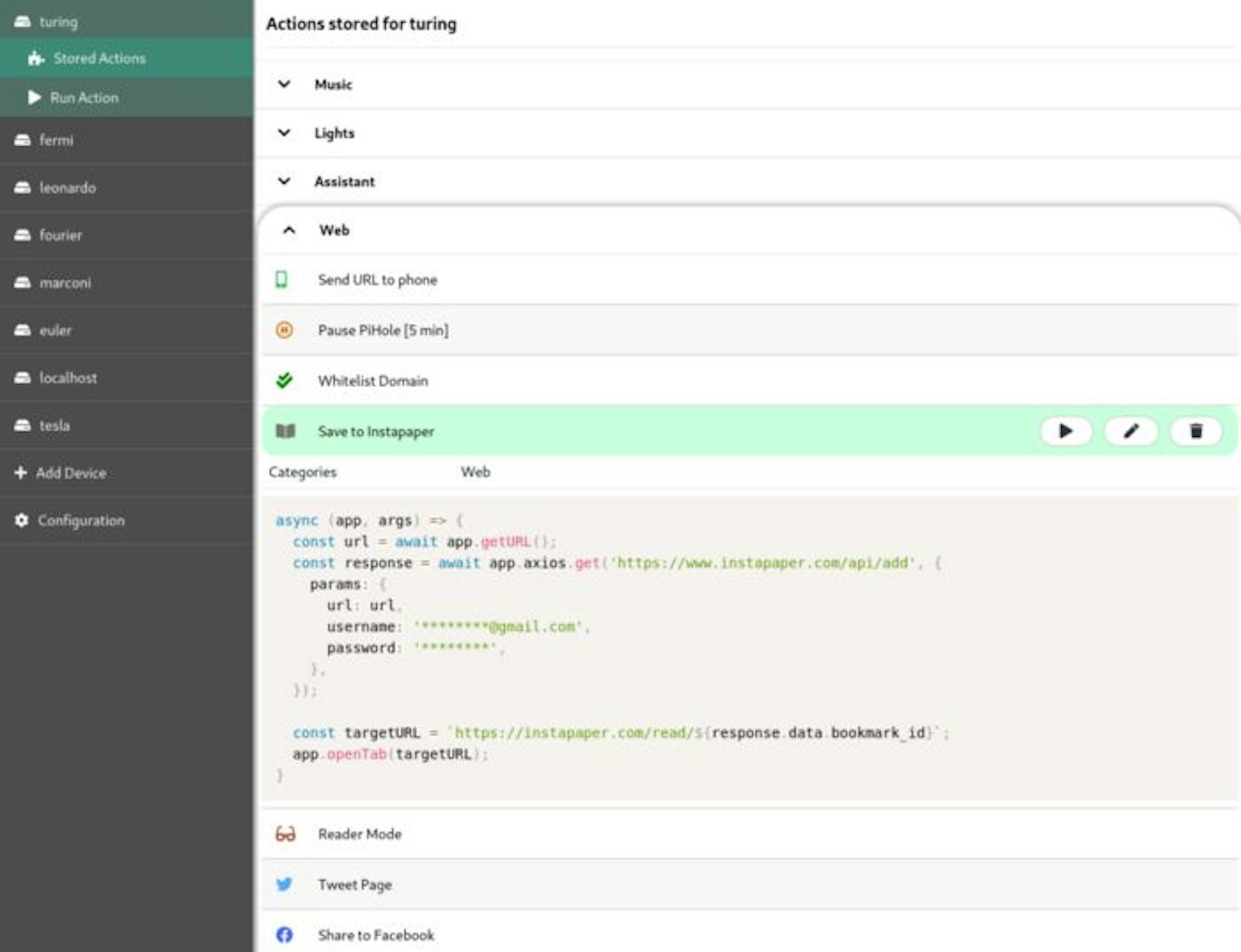Open Stored Actions in sidebar
Viewport: 1241px width, 952px height.
tap(99, 59)
